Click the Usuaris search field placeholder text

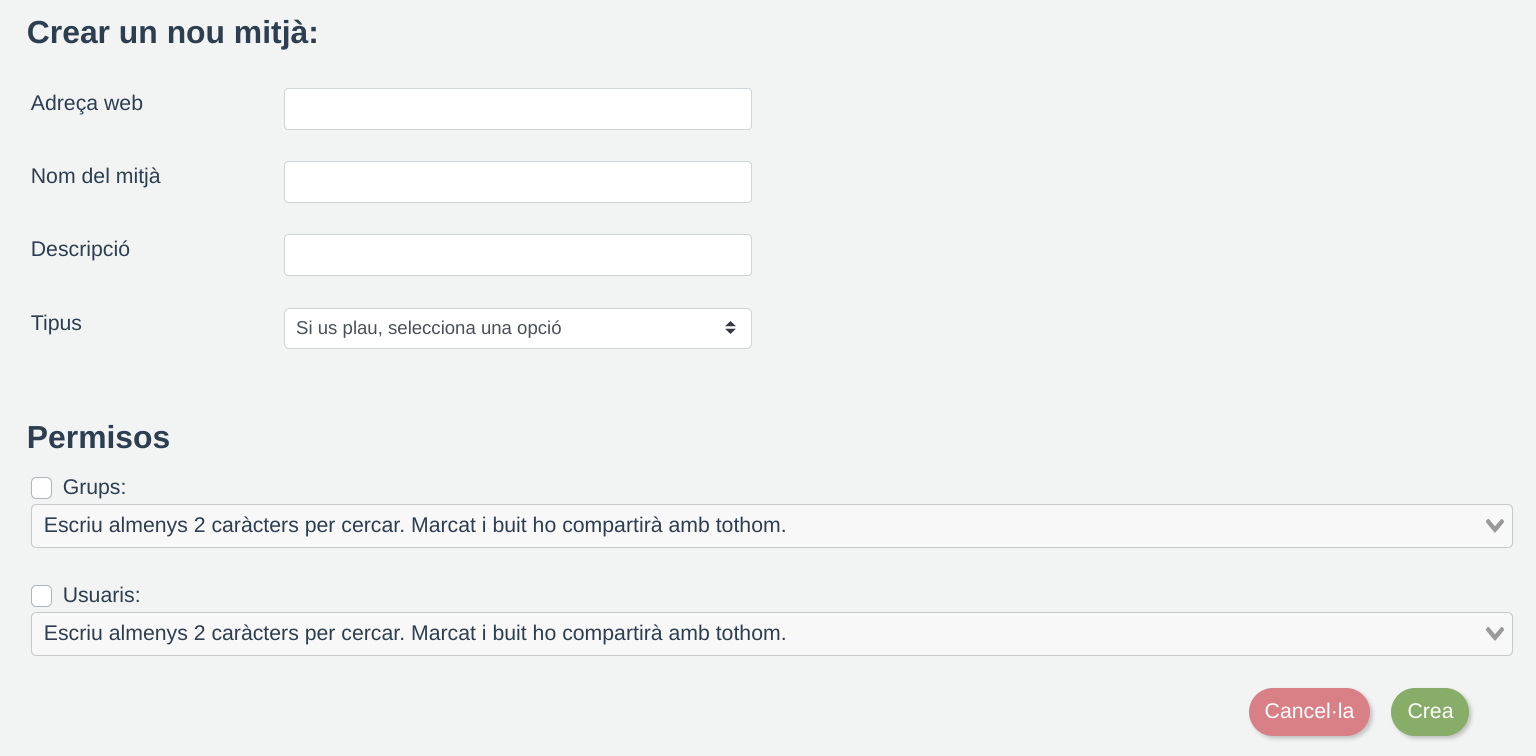click(x=415, y=634)
